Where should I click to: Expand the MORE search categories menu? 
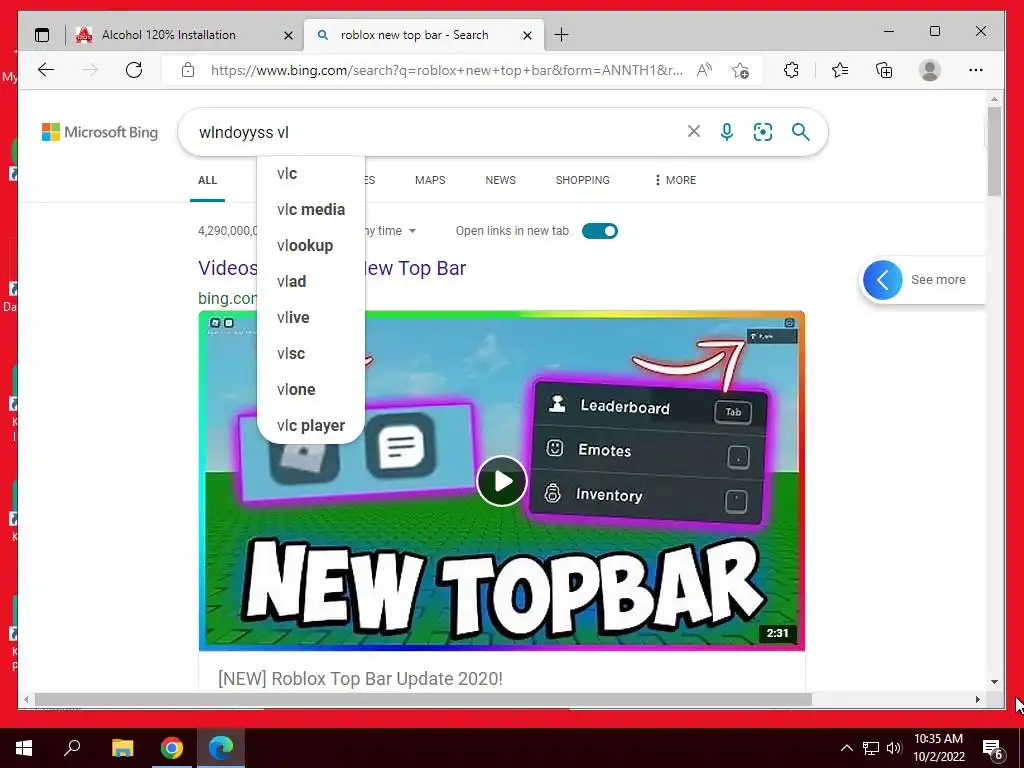[x=675, y=180]
